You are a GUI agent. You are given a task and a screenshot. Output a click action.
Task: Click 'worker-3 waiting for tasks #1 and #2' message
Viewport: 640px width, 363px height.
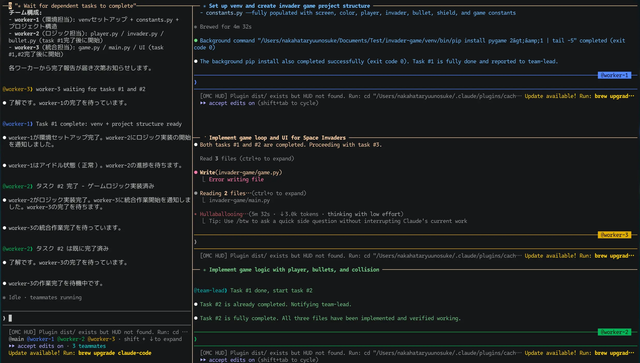90,89
